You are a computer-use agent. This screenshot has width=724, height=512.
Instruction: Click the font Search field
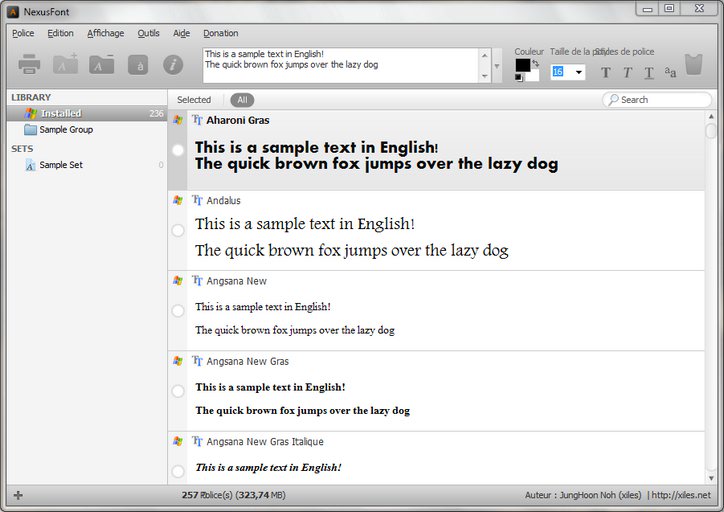(x=662, y=100)
